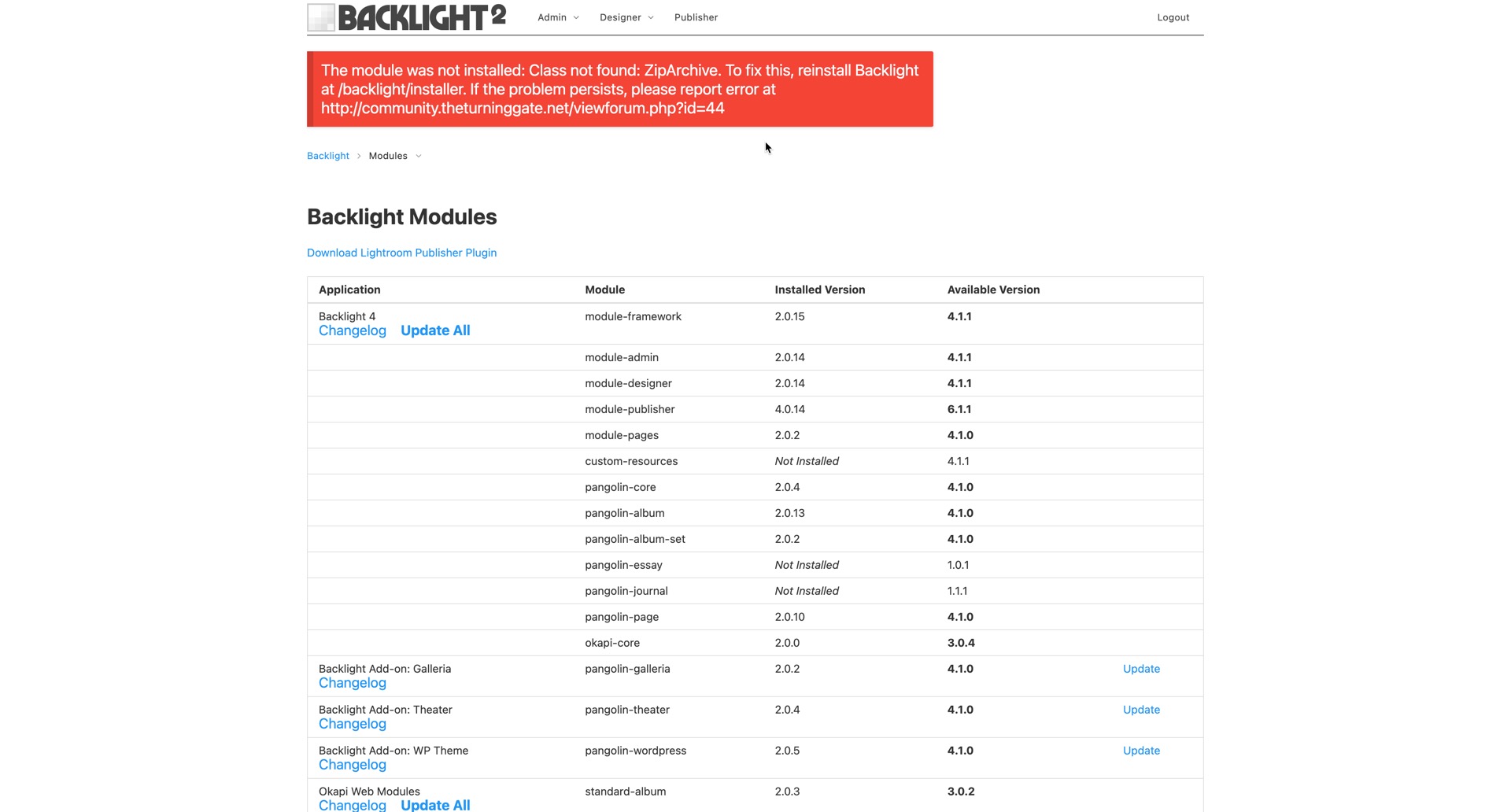Click available version 3.0.4 of okapi-core
The width and height of the screenshot is (1511, 812).
coord(961,643)
